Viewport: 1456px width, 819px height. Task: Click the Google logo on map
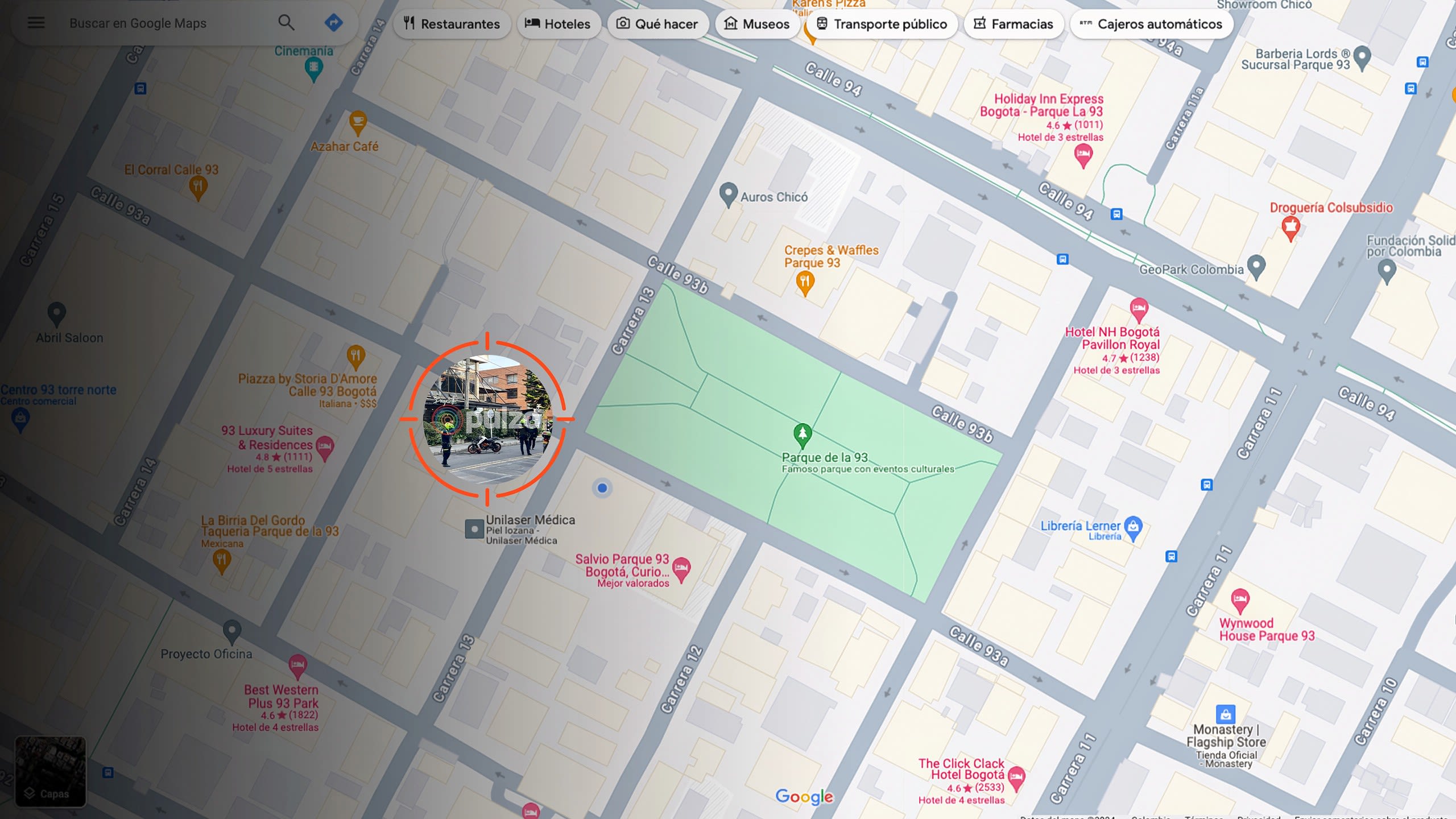[804, 797]
